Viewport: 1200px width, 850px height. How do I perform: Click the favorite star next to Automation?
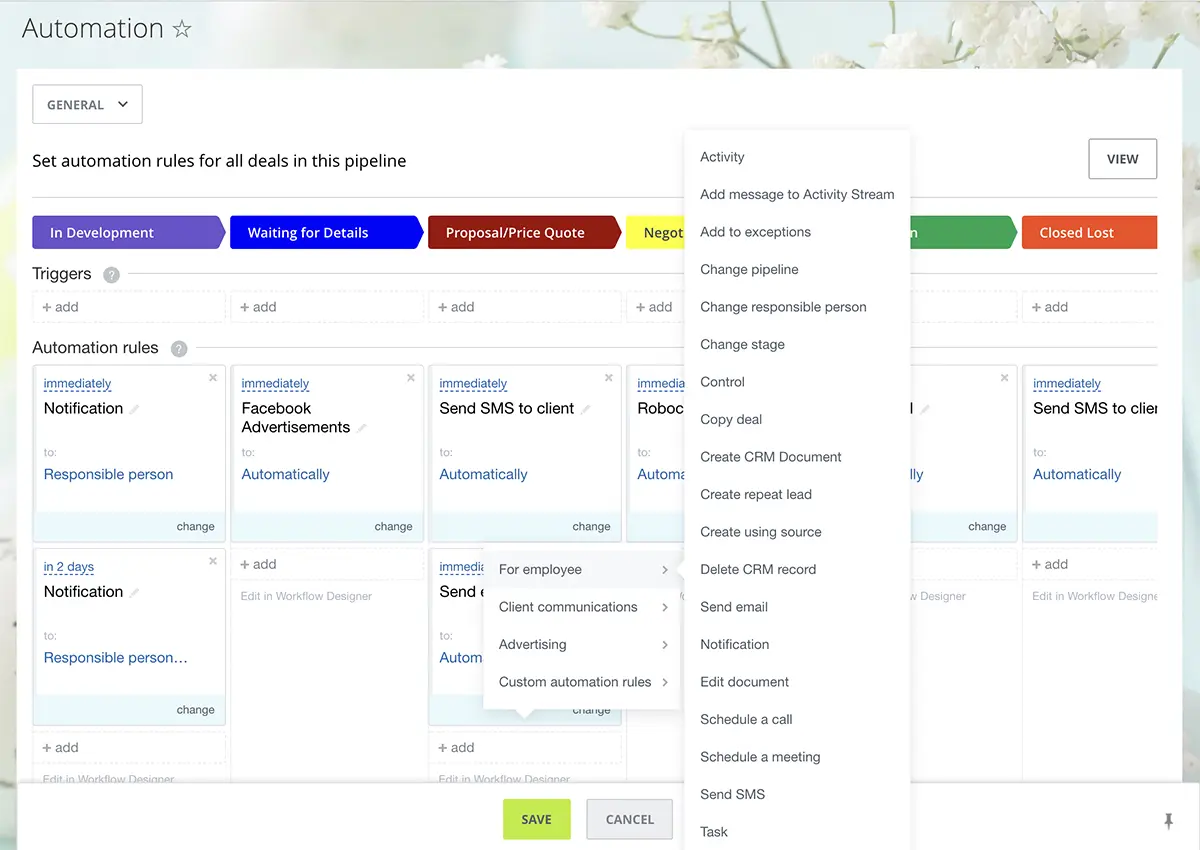coord(182,29)
